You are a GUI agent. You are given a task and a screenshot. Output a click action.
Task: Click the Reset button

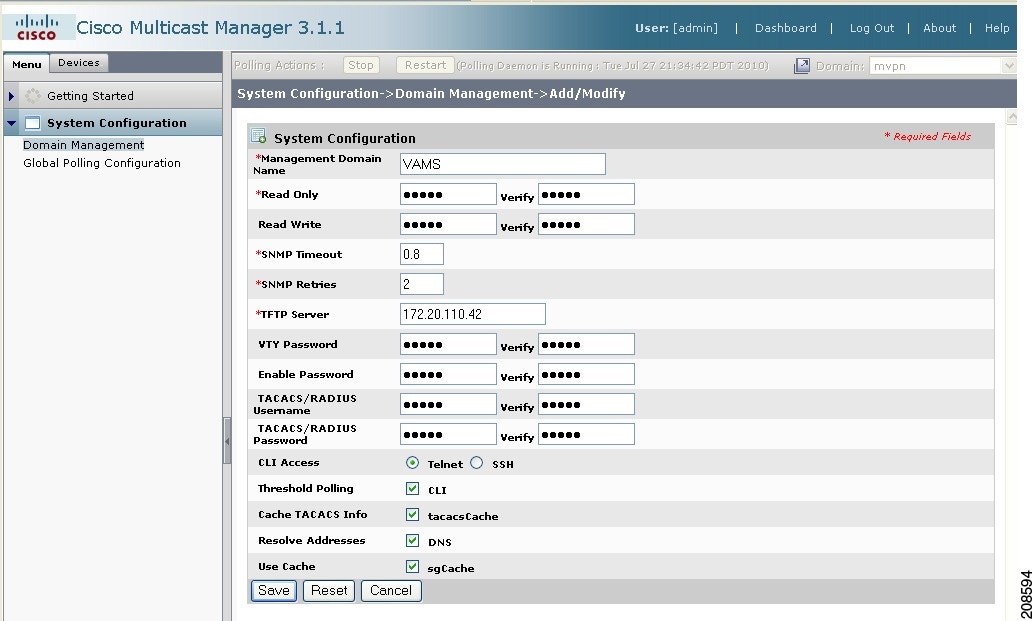(329, 591)
